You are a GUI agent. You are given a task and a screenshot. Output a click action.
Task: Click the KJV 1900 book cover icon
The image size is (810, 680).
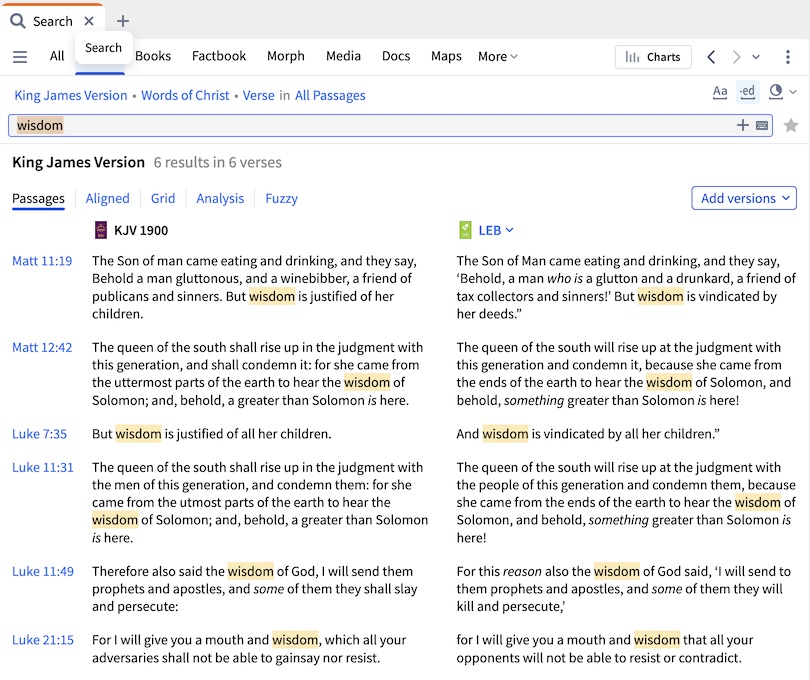pos(101,230)
